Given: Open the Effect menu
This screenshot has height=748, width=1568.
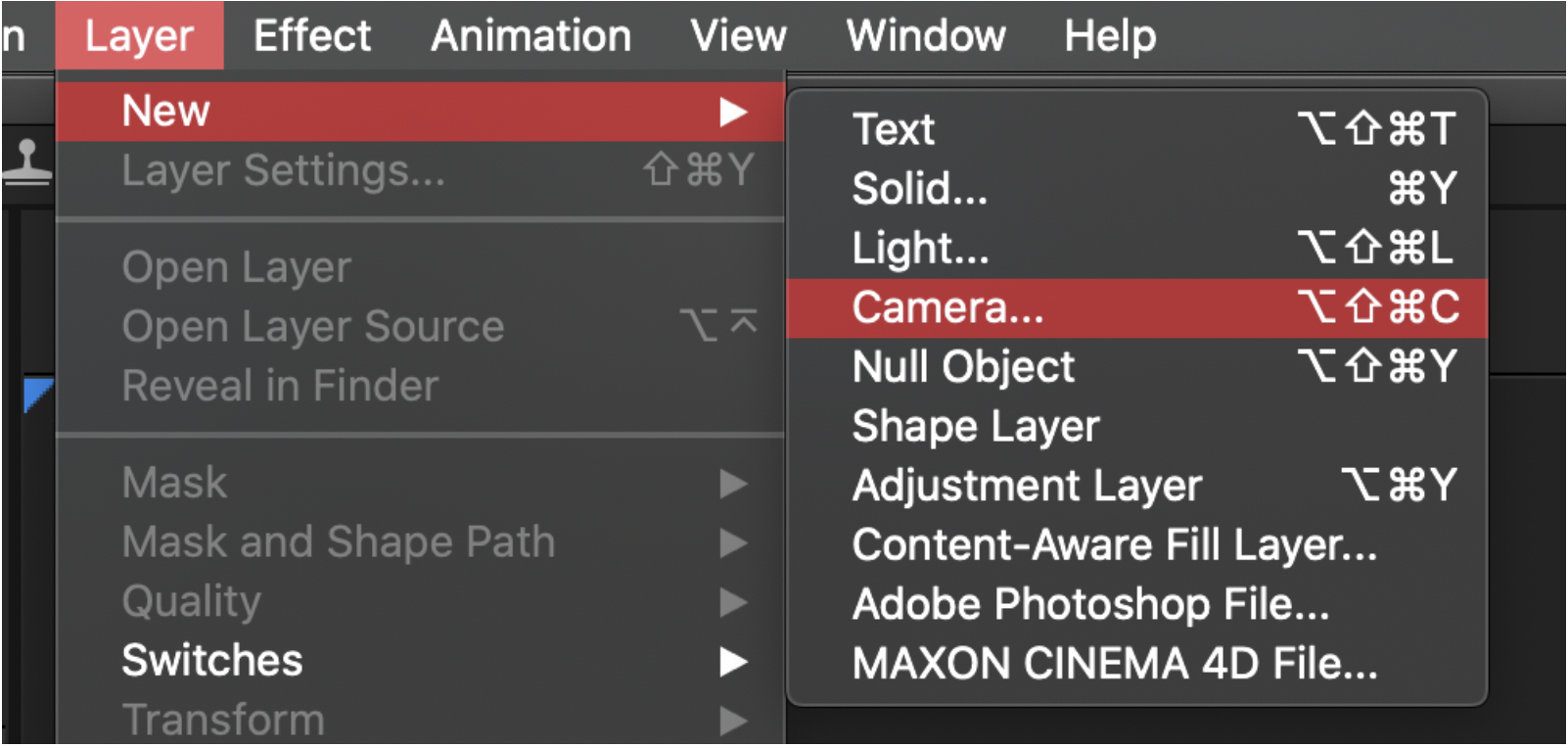Looking at the screenshot, I should pos(312,36).
